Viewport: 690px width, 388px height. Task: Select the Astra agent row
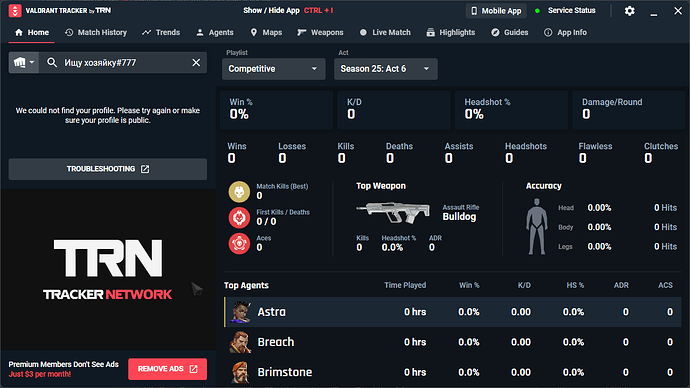(453, 312)
